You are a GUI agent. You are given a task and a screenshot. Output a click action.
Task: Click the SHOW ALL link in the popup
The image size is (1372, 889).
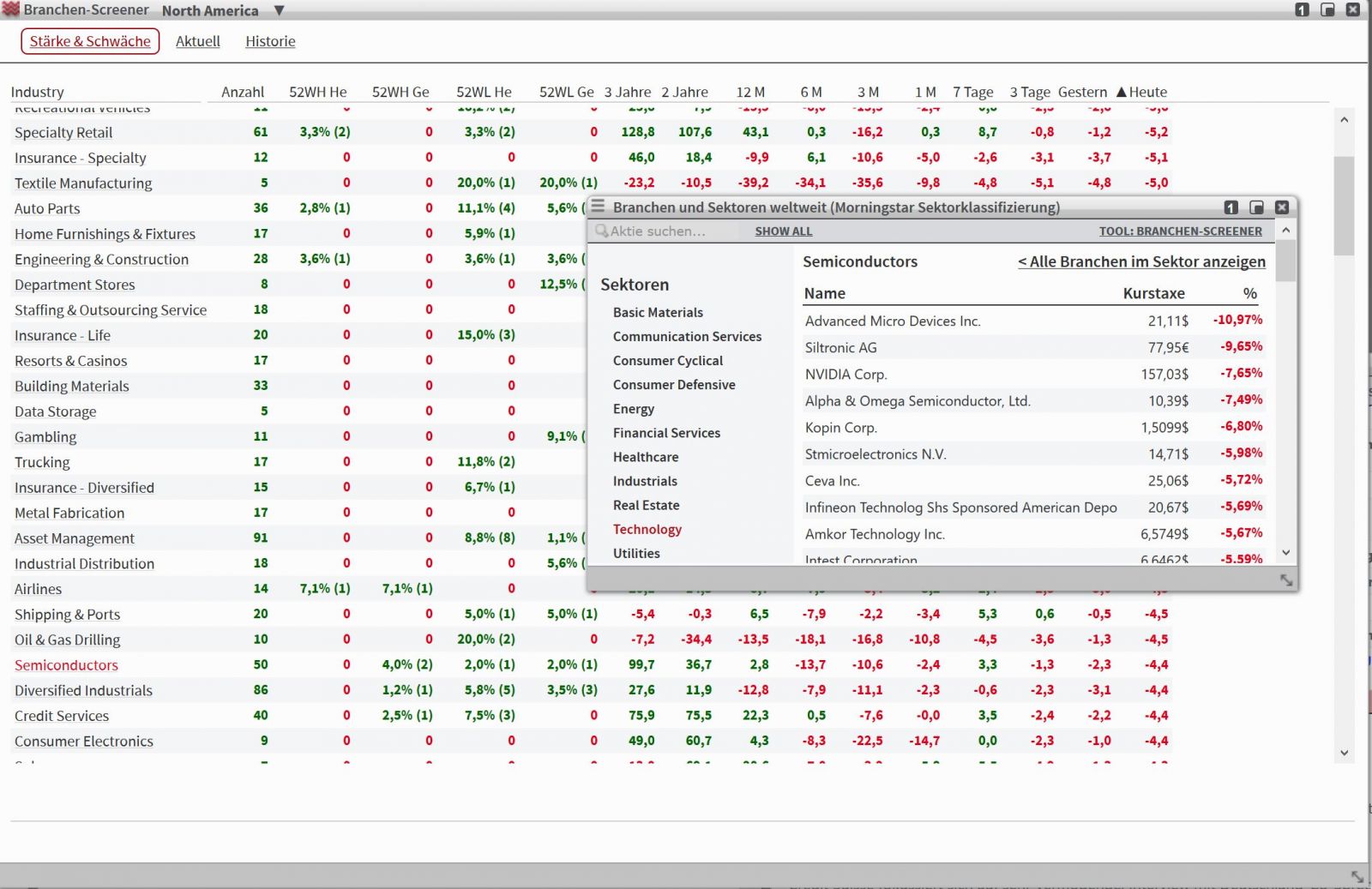point(784,231)
